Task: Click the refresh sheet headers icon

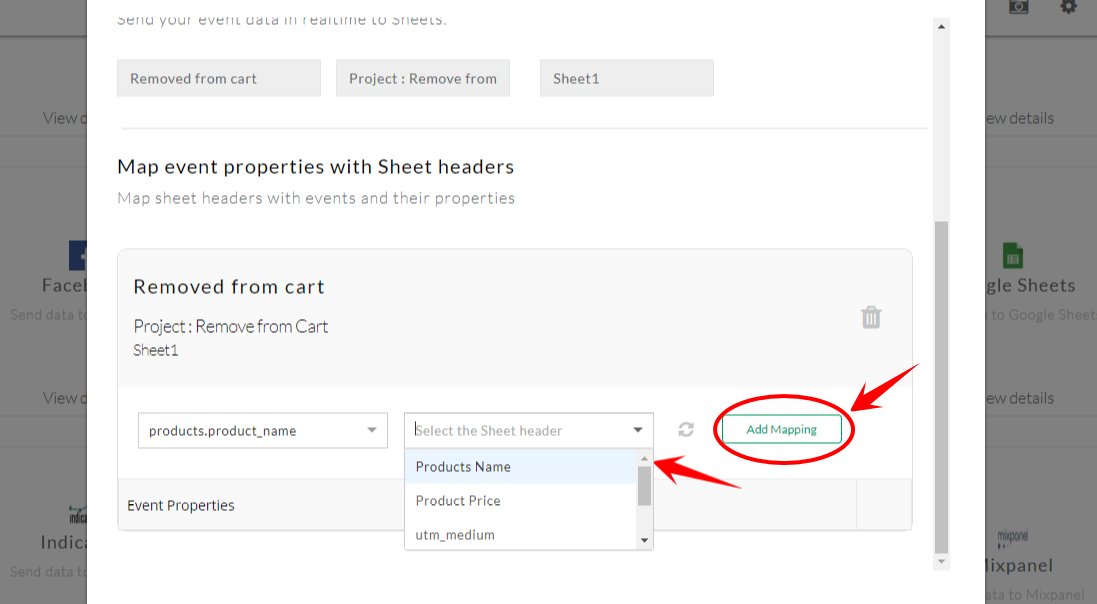Action: [686, 430]
